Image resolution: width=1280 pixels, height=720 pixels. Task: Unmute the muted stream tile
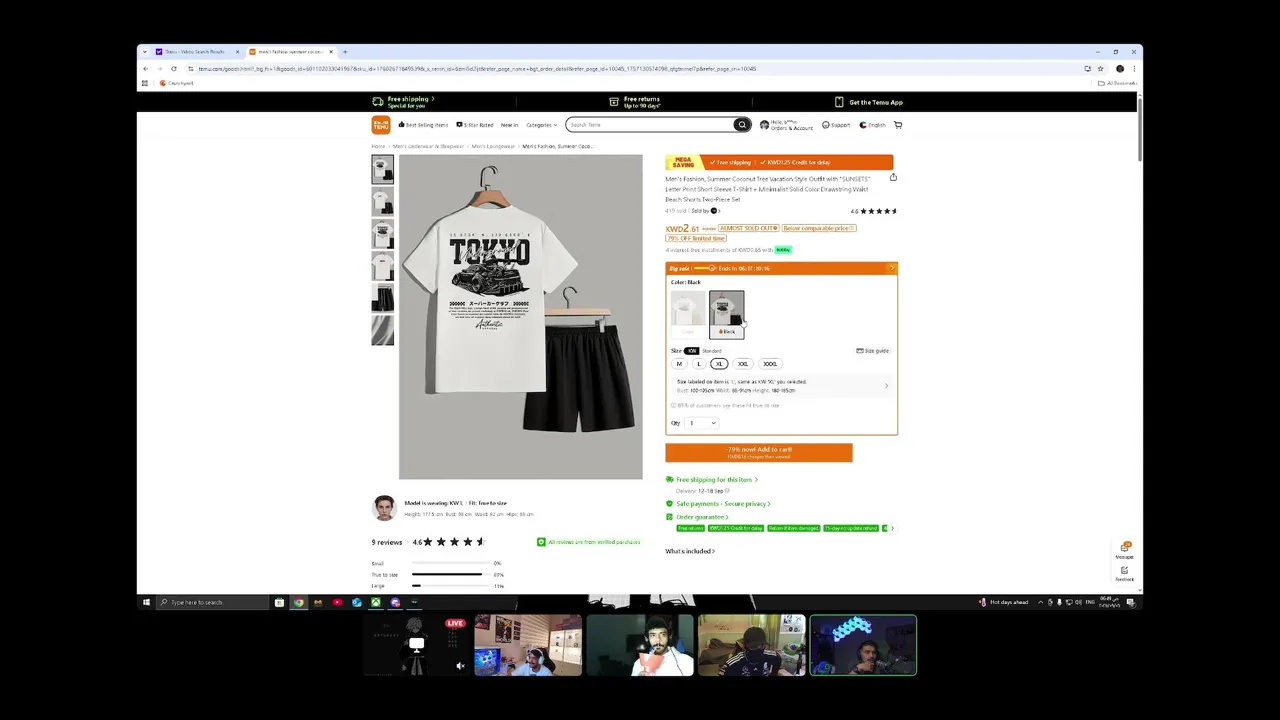[460, 666]
